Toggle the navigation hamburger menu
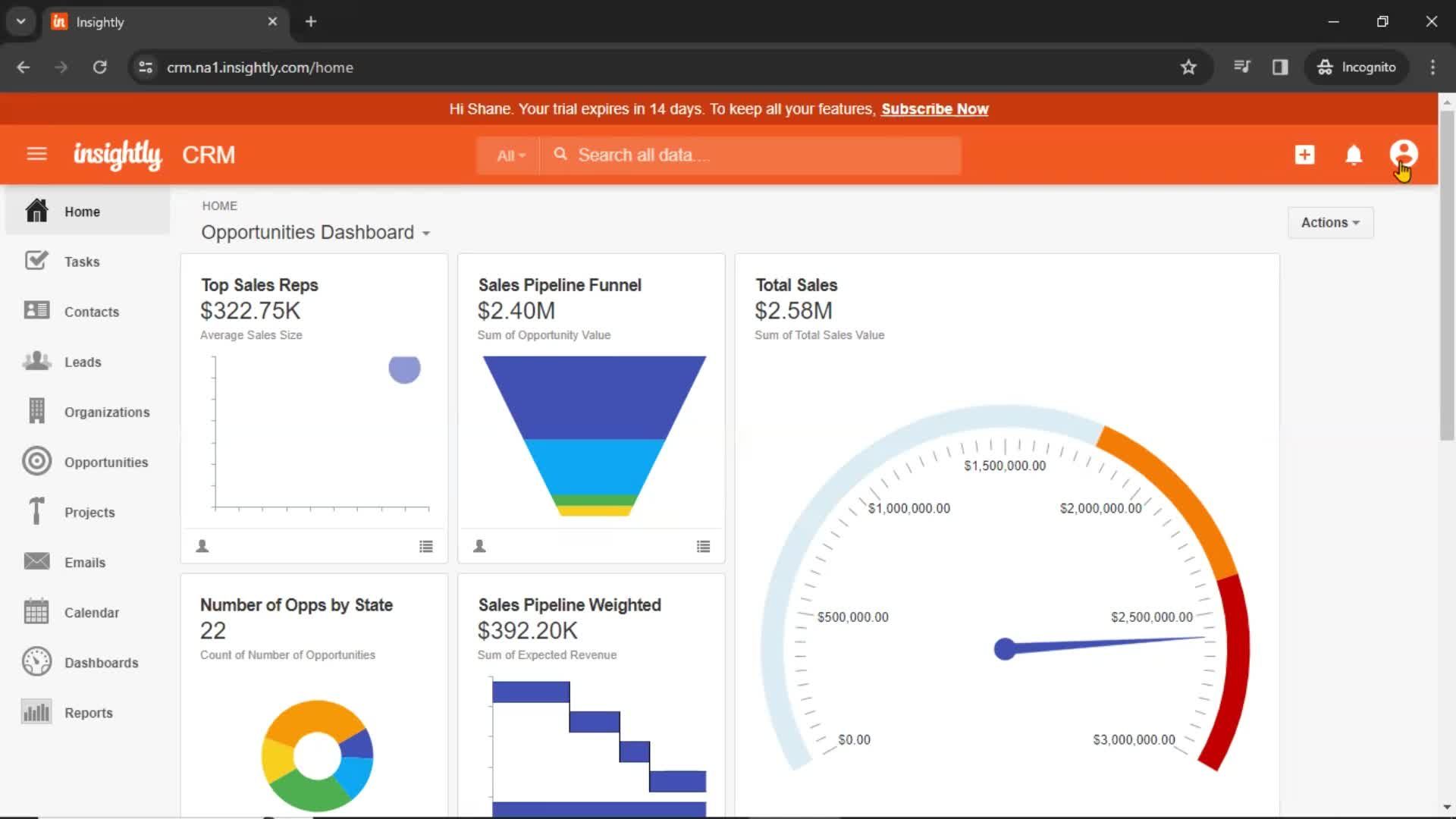This screenshot has height=819, width=1456. tap(37, 155)
